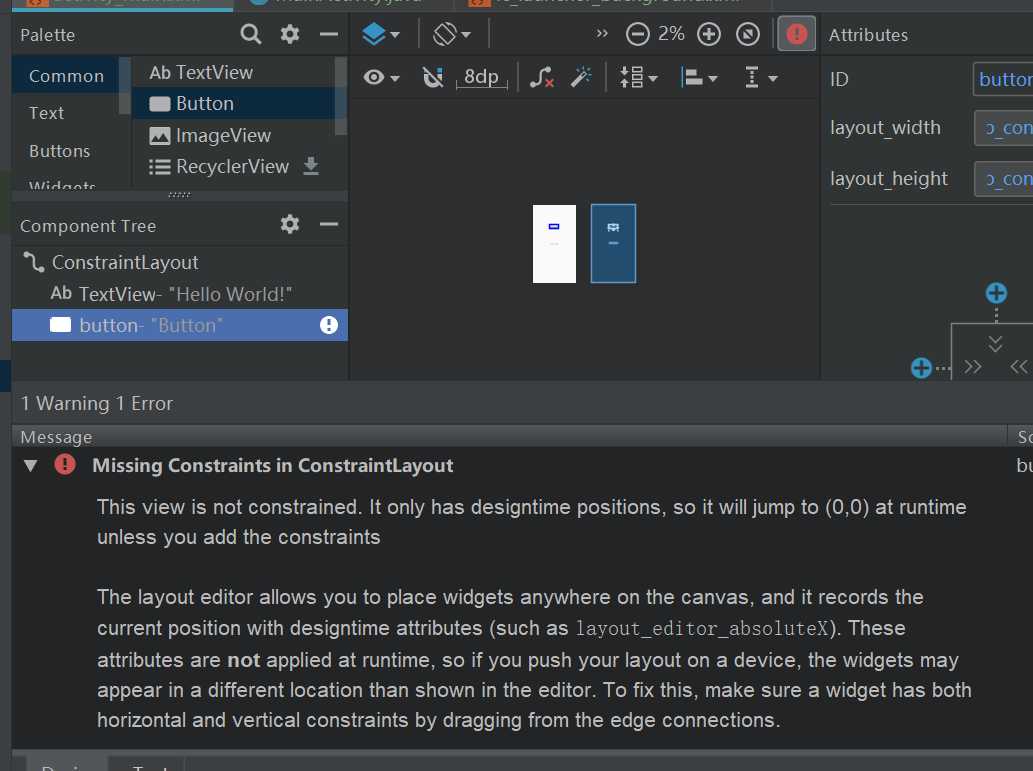The image size is (1033, 771).
Task: Toggle vertical size mode chevrons
Action: click(x=995, y=343)
